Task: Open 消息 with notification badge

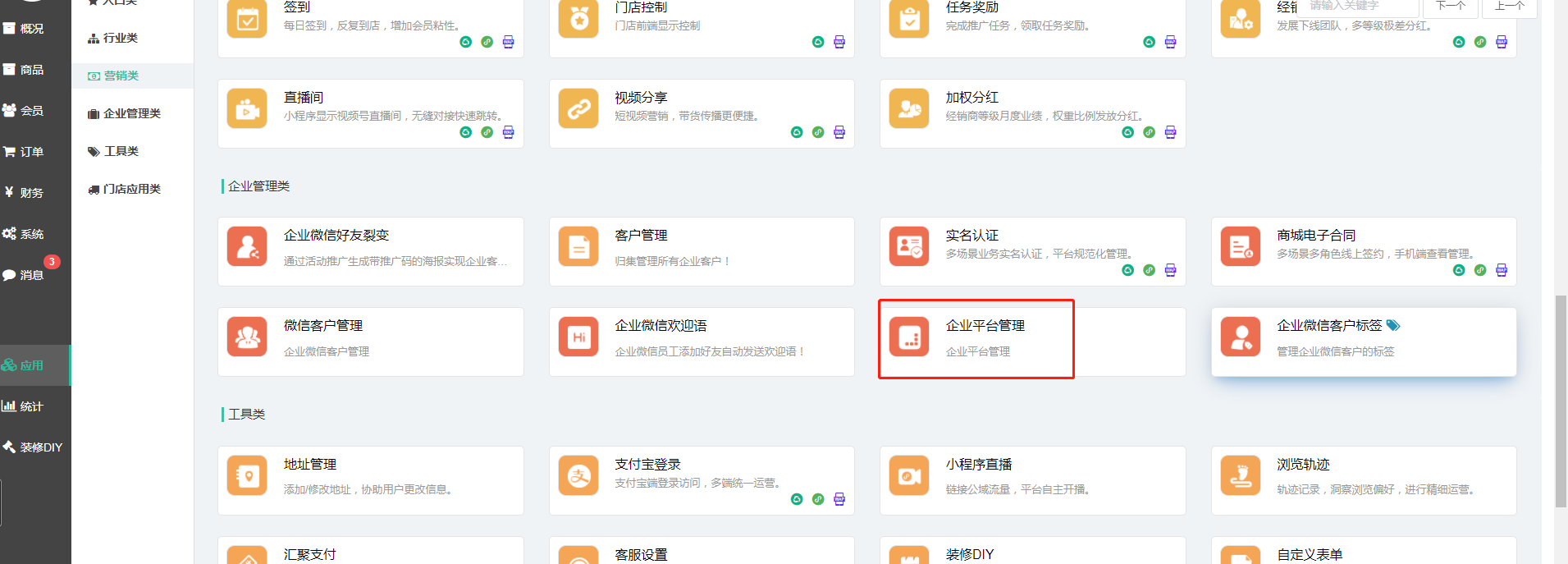Action: pyautogui.click(x=31, y=275)
